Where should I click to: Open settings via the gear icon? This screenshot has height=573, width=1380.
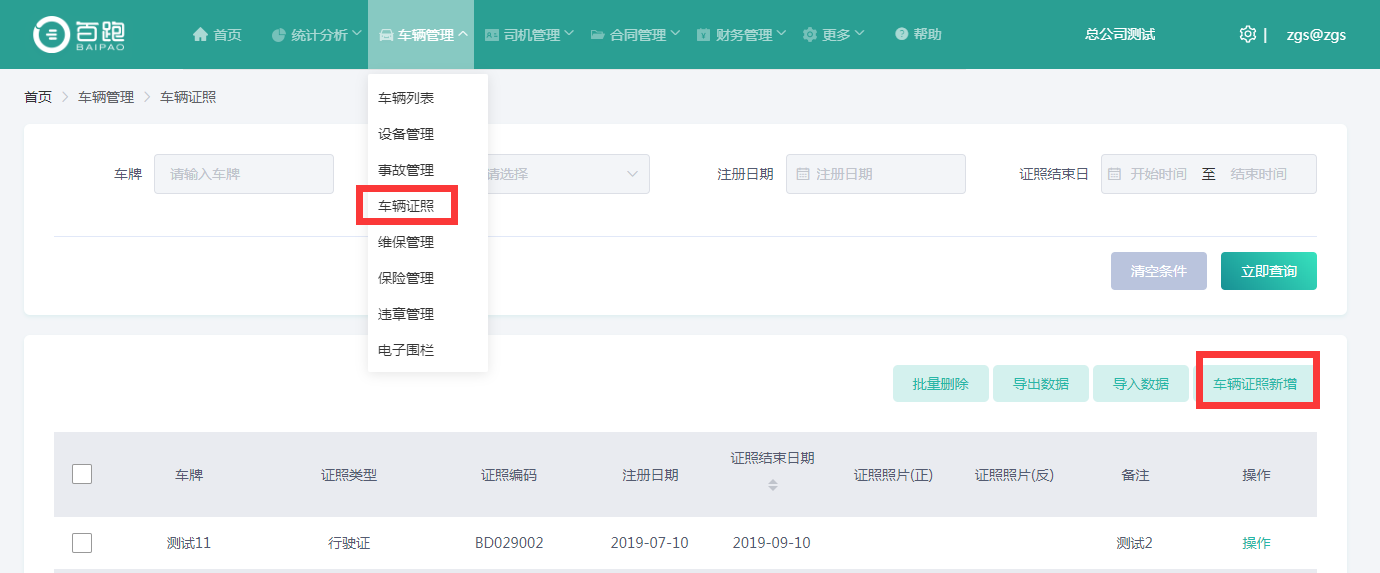point(1247,34)
